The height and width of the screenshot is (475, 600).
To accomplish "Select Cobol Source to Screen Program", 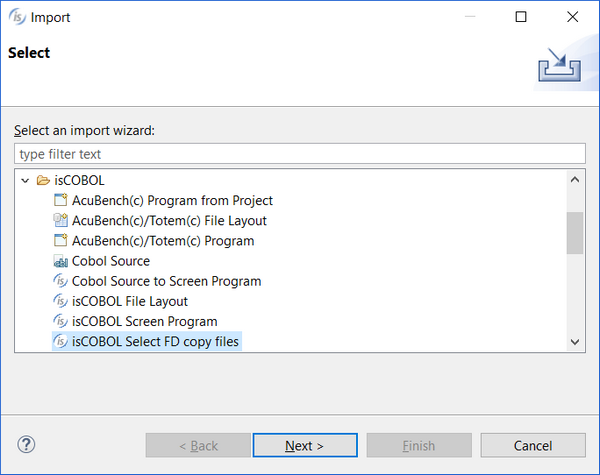I will pos(166,281).
